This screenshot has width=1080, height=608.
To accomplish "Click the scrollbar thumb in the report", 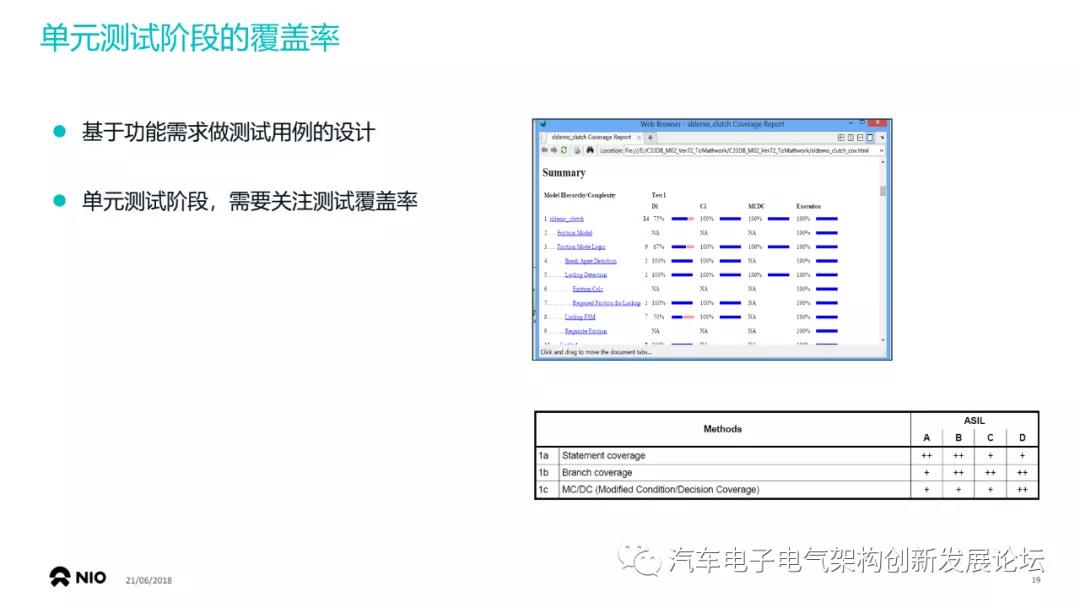I will click(883, 191).
